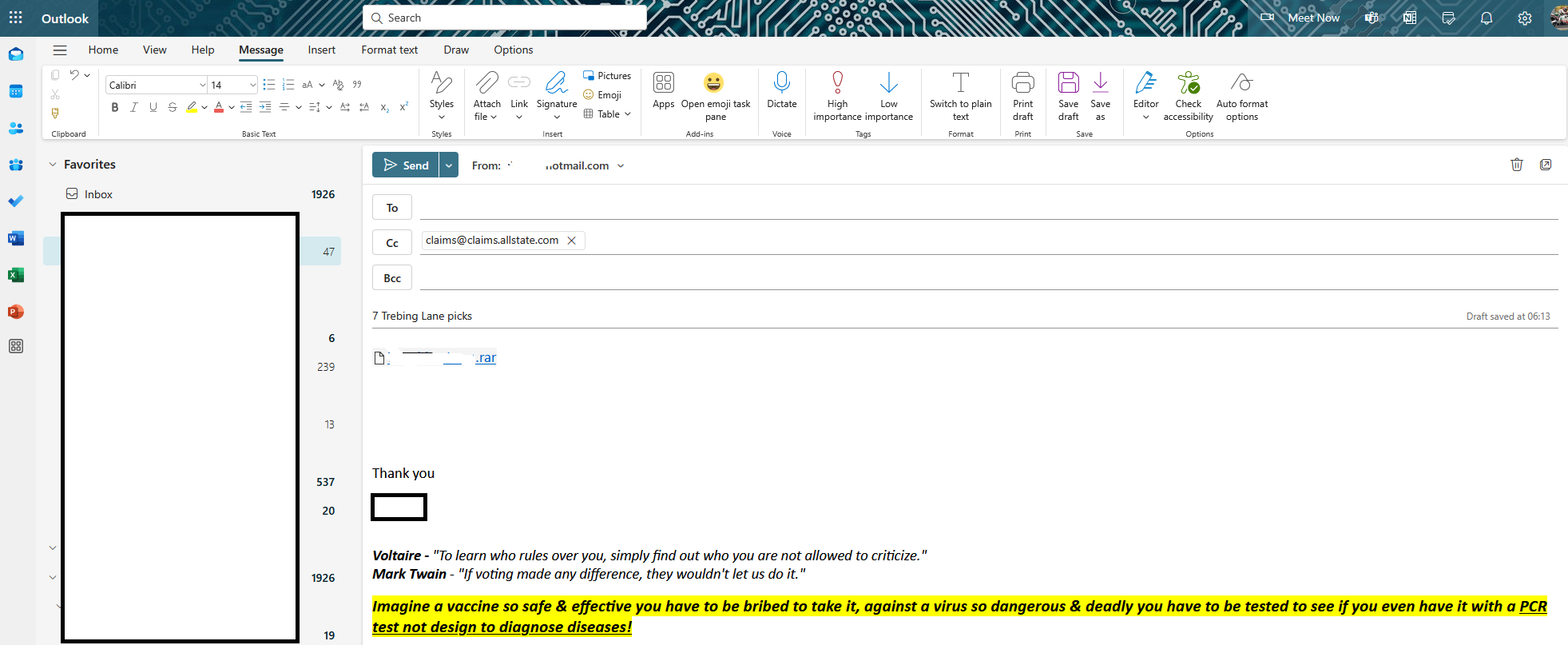Apply yellow text highlight color

[192, 107]
